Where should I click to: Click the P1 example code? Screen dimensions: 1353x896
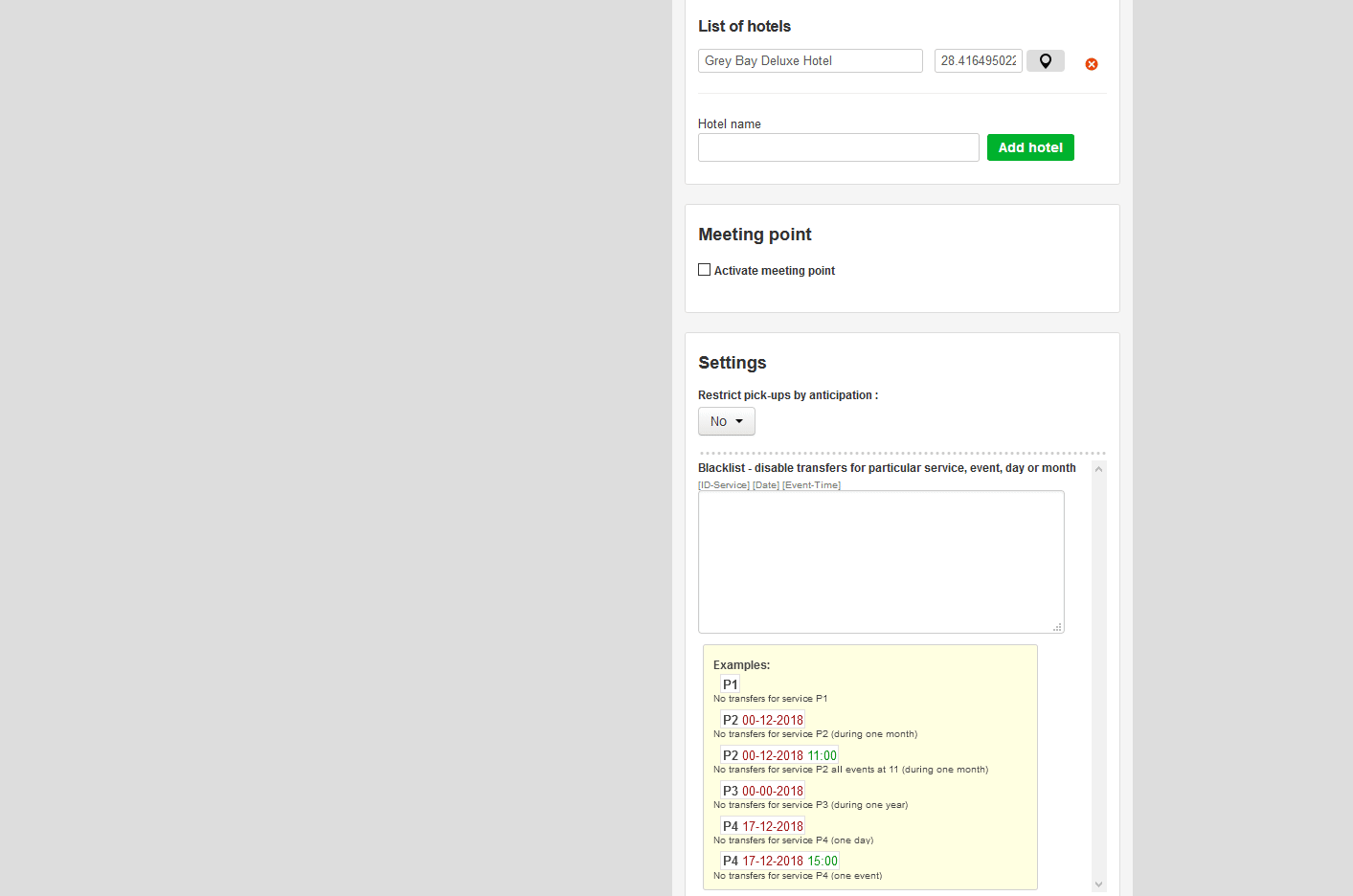[x=730, y=684]
